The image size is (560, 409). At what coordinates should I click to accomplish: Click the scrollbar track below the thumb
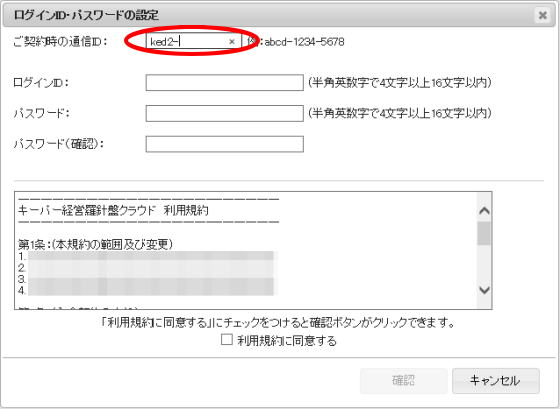pos(484,264)
